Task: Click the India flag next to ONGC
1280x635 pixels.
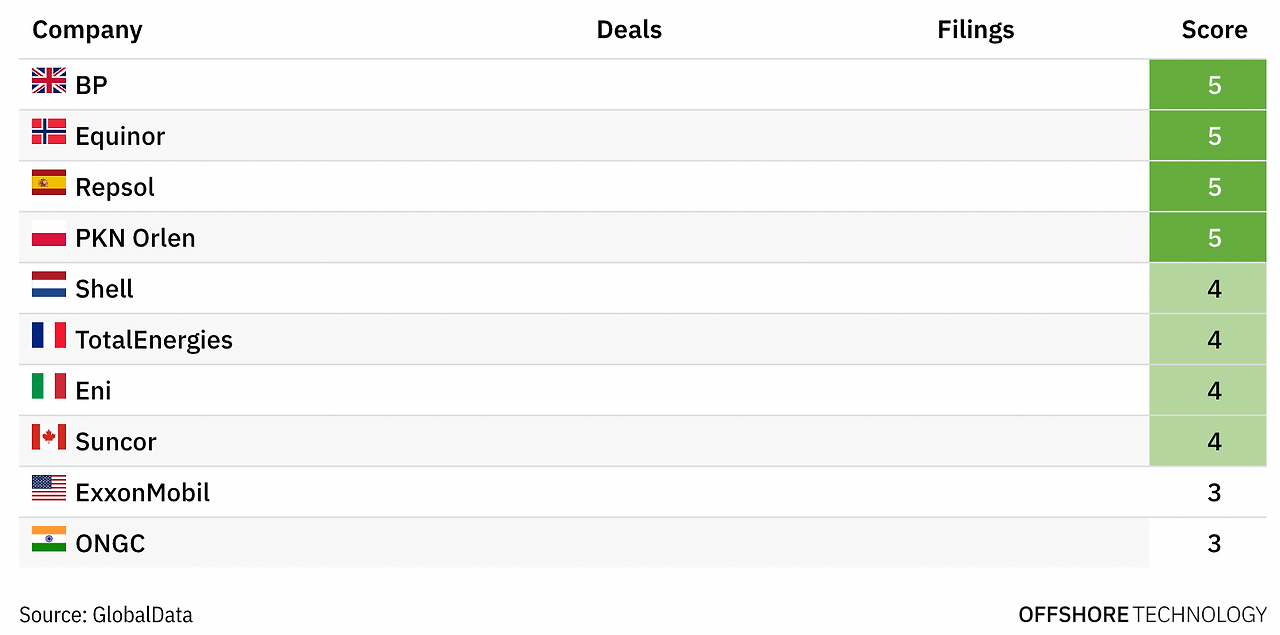Action: click(49, 540)
